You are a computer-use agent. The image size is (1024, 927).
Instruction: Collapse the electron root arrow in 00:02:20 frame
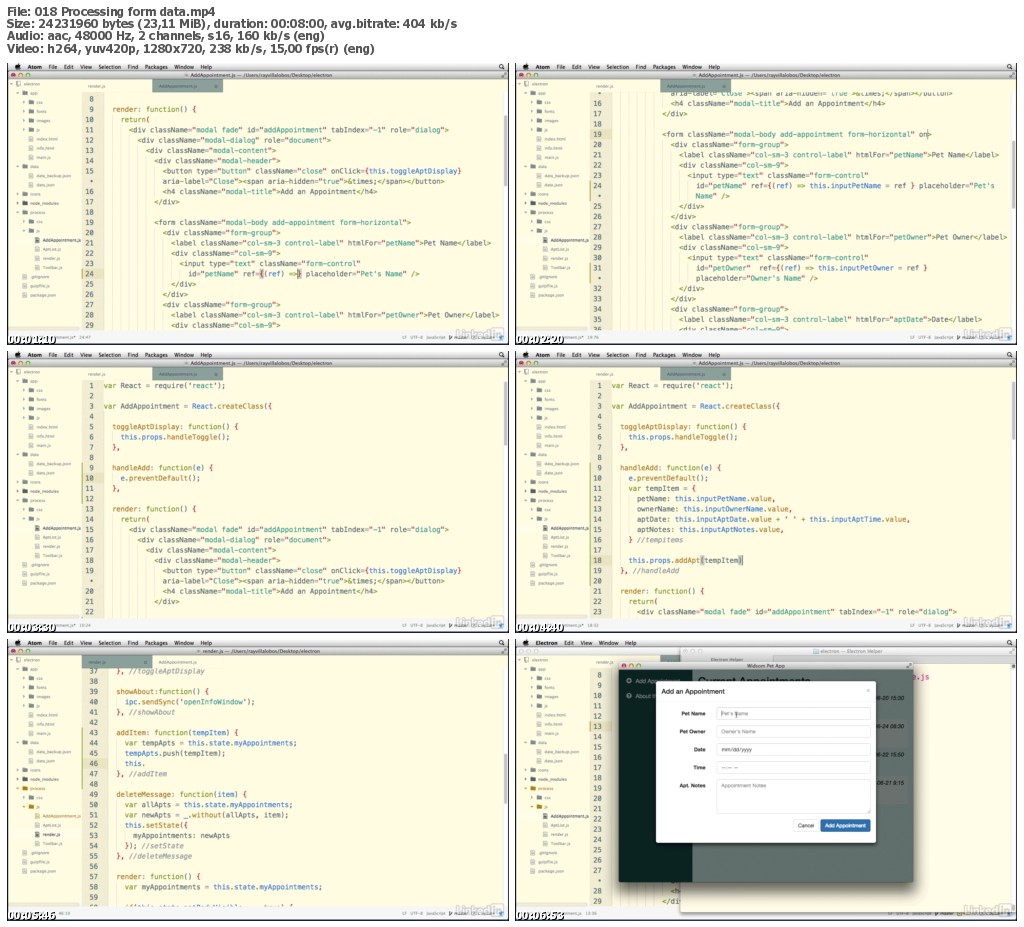pos(520,84)
